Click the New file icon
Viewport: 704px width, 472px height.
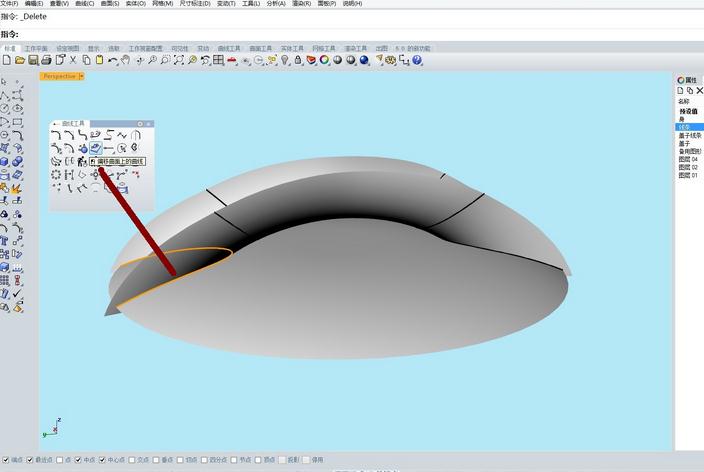(x=7, y=61)
